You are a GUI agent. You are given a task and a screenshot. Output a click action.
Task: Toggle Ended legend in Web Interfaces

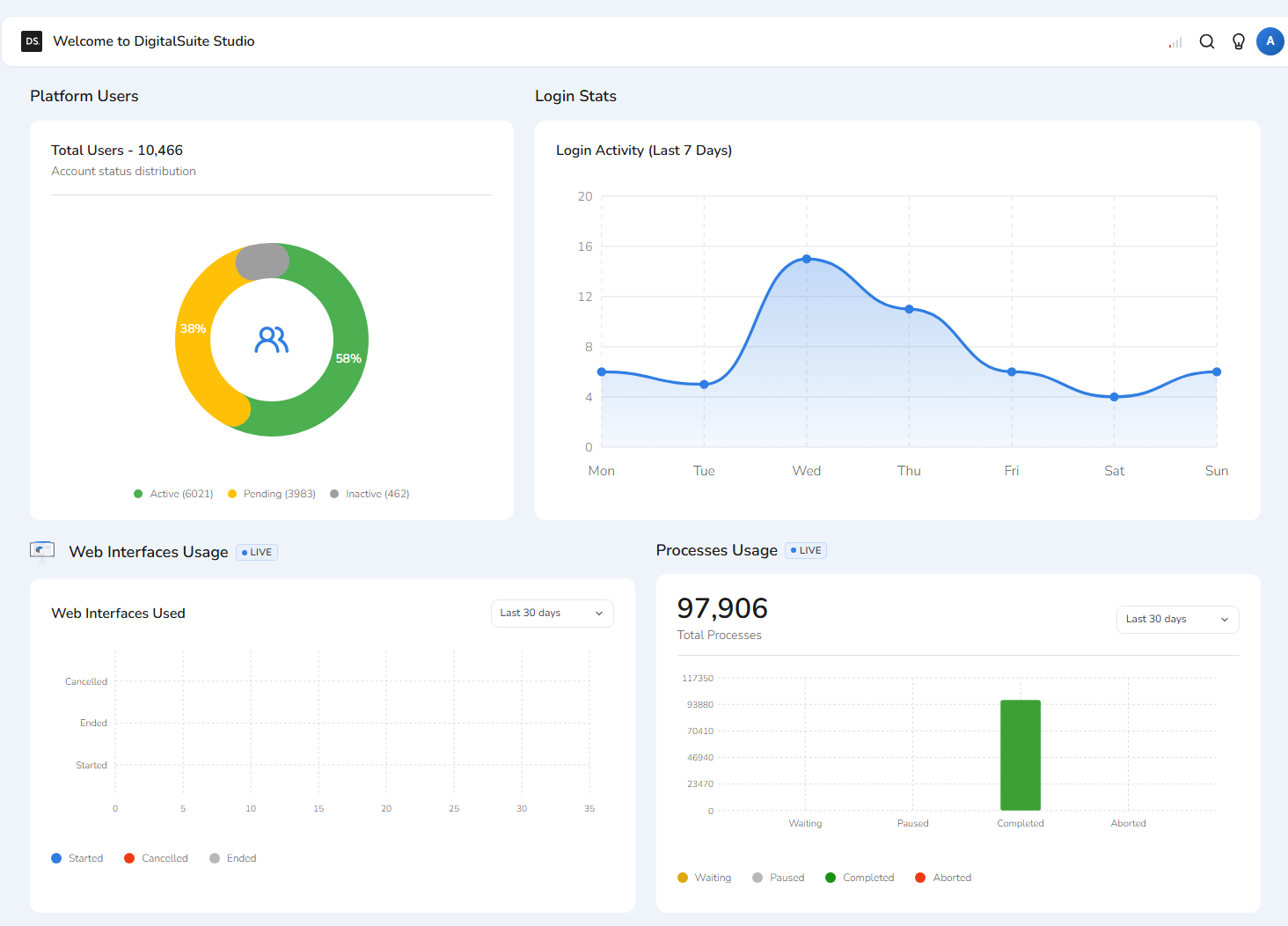(x=233, y=858)
